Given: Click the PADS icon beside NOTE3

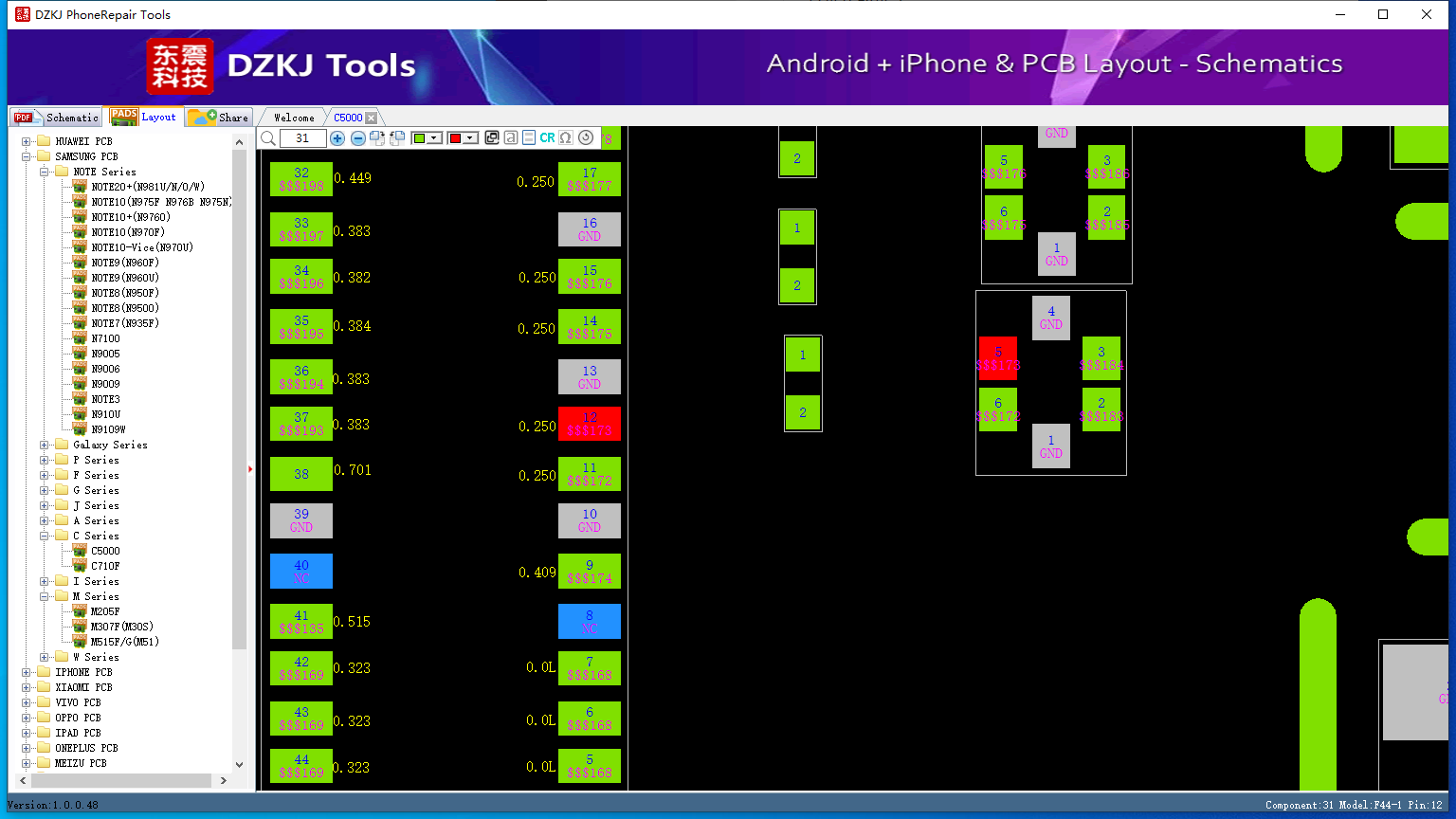Looking at the screenshot, I should 80,399.
